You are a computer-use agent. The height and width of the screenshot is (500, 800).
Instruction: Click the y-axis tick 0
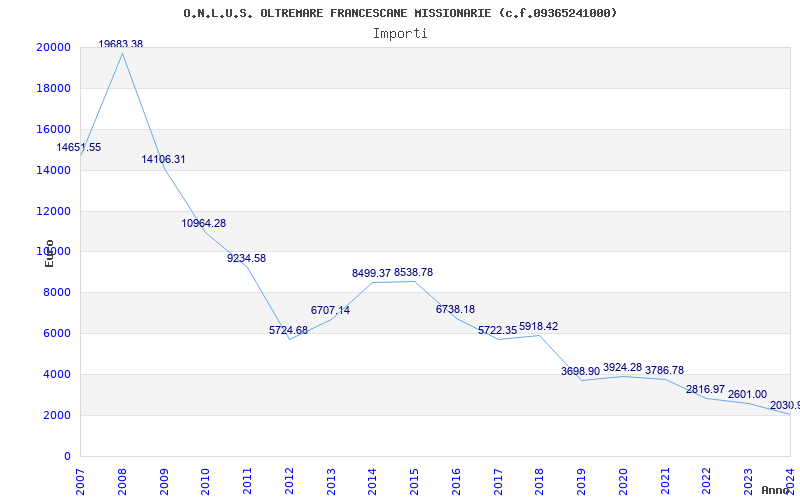[x=67, y=456]
